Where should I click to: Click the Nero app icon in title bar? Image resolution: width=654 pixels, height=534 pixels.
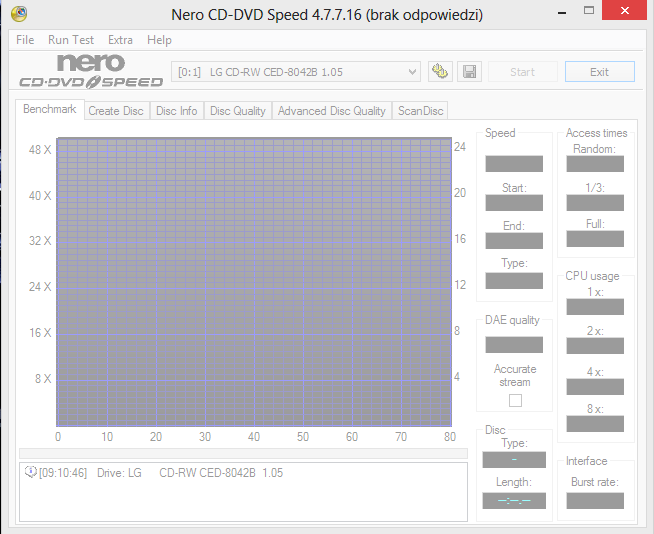19,14
